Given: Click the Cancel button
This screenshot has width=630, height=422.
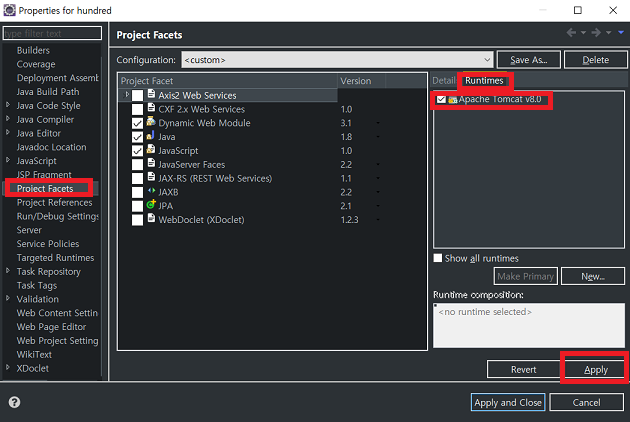Looking at the screenshot, I should pyautogui.click(x=587, y=402).
